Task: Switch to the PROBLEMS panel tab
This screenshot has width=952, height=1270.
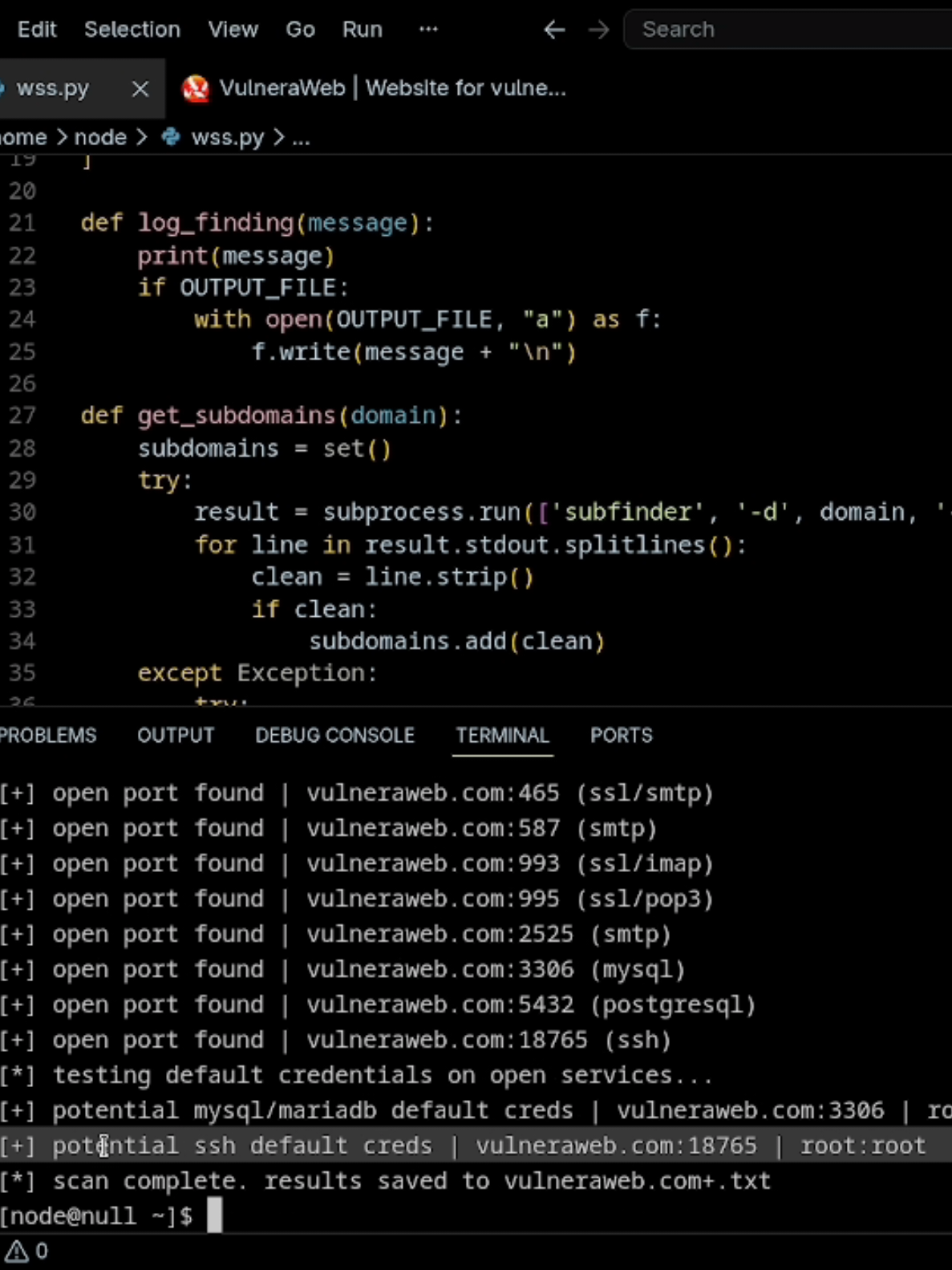Action: (x=47, y=736)
